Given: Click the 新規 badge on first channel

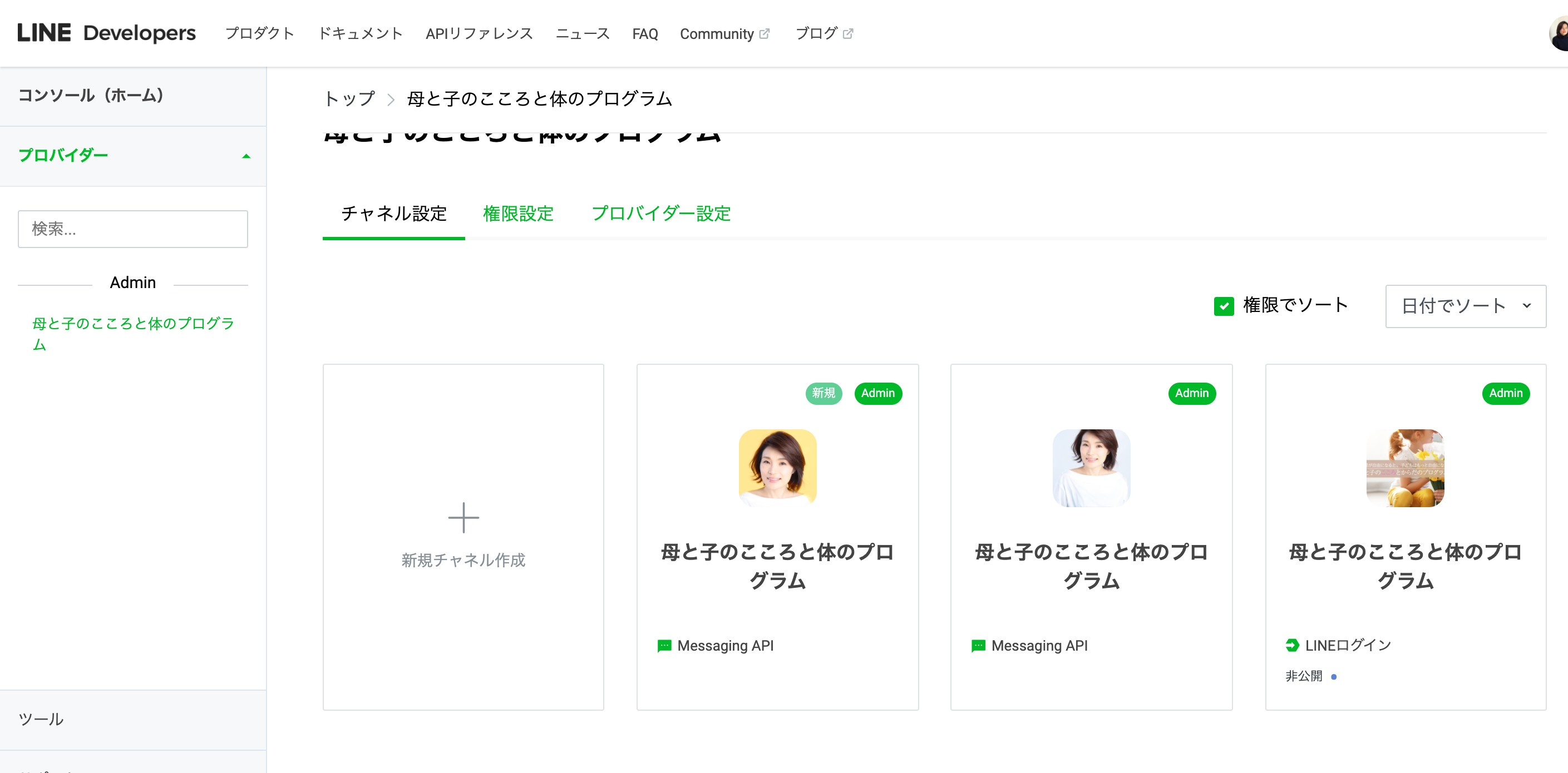Looking at the screenshot, I should [x=824, y=394].
